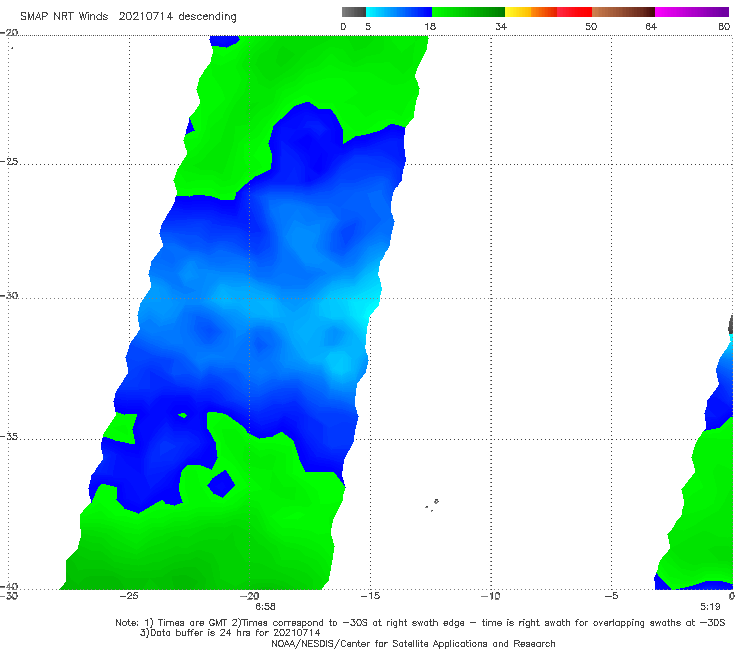Click the swath time label '5:19'
This screenshot has height=650, width=740.
(x=710, y=607)
